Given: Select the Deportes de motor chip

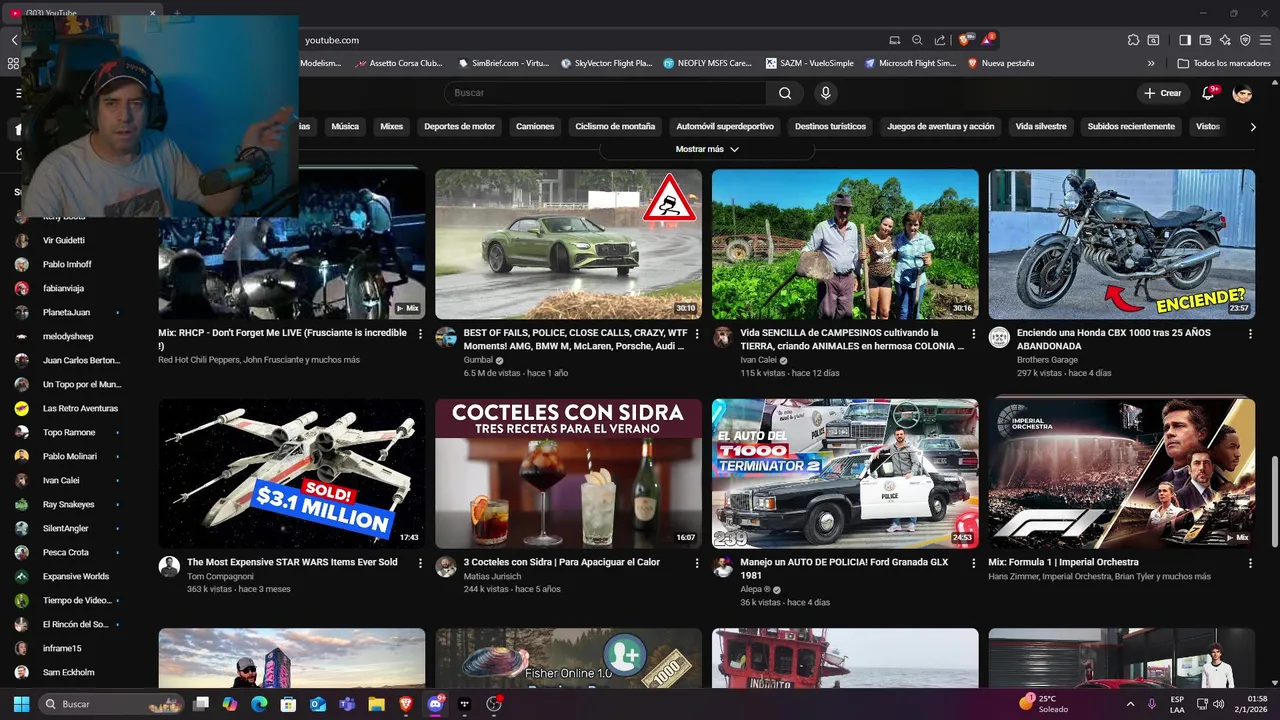Looking at the screenshot, I should (x=459, y=127).
